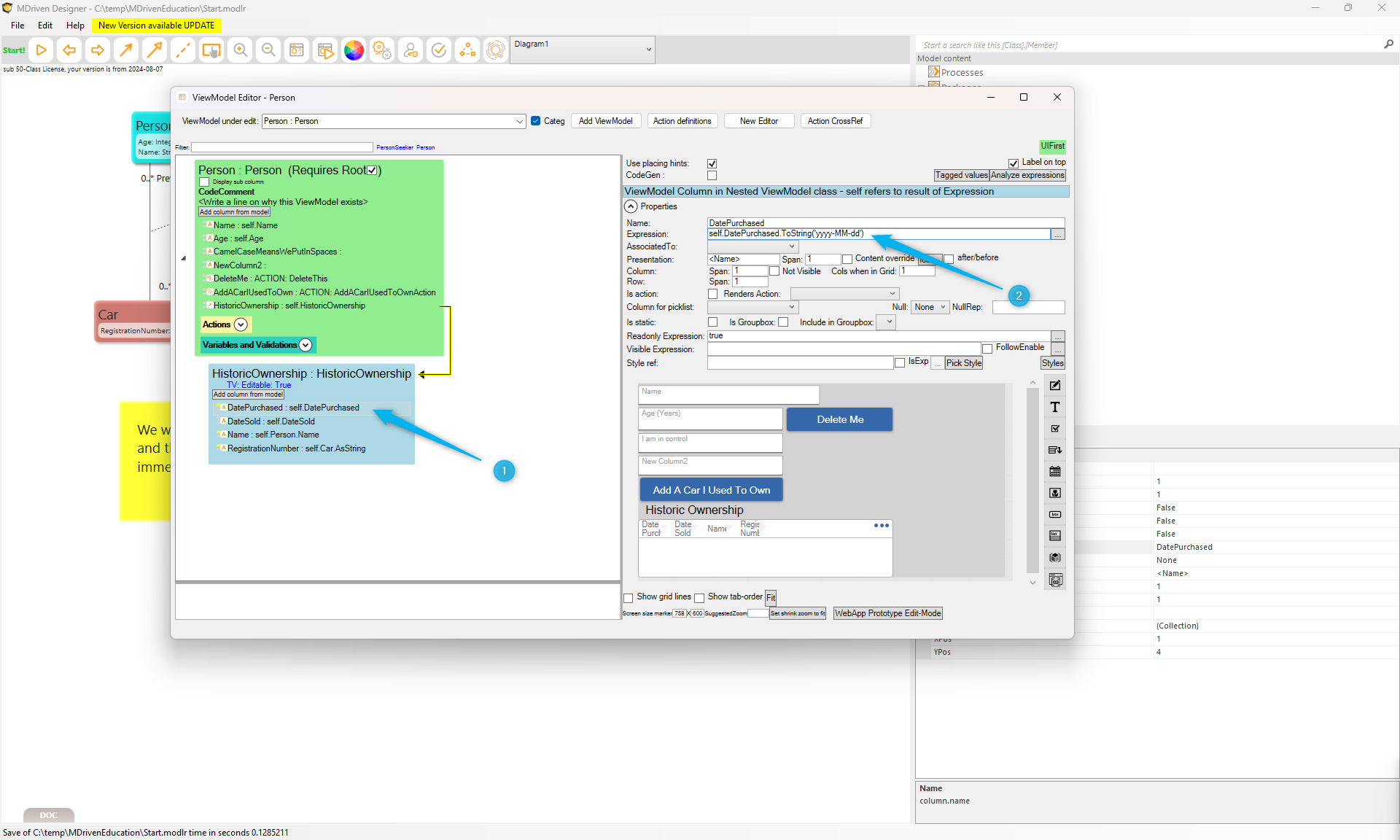Toggle the 'Use placing hints' checkbox
The width and height of the screenshot is (1400, 840).
pos(712,163)
